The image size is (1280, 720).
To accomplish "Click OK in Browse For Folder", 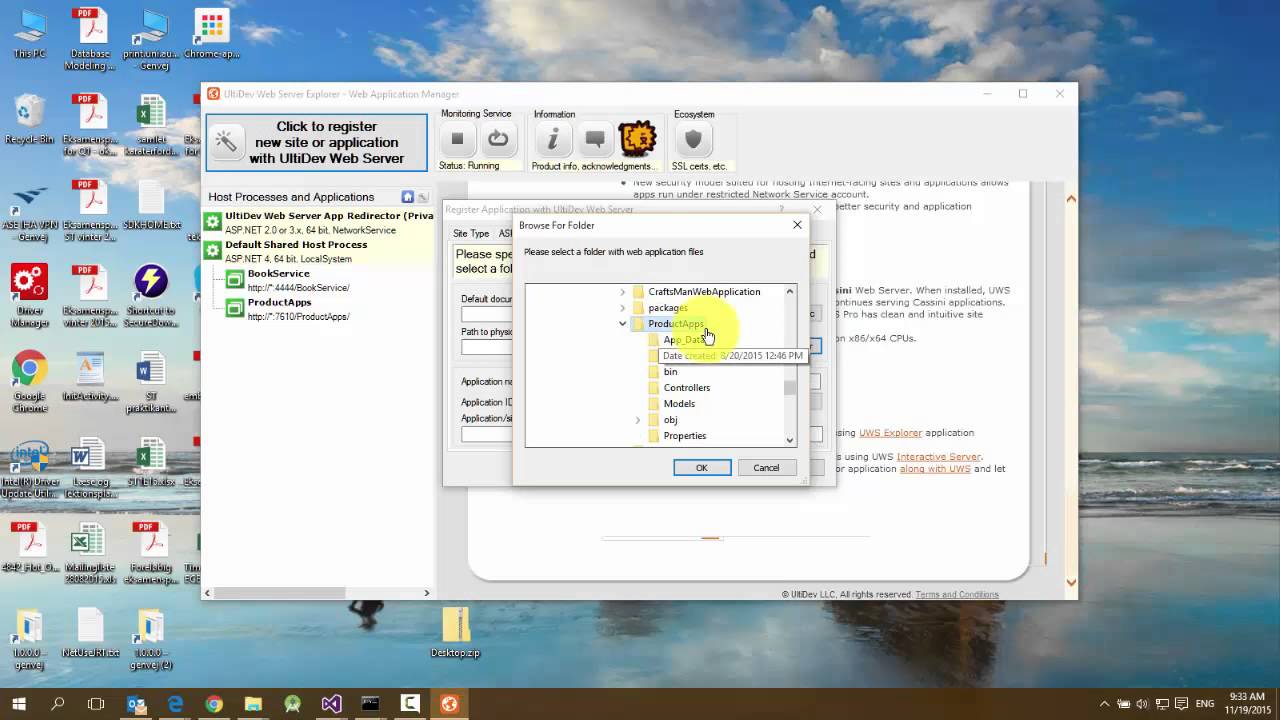I will click(x=702, y=468).
